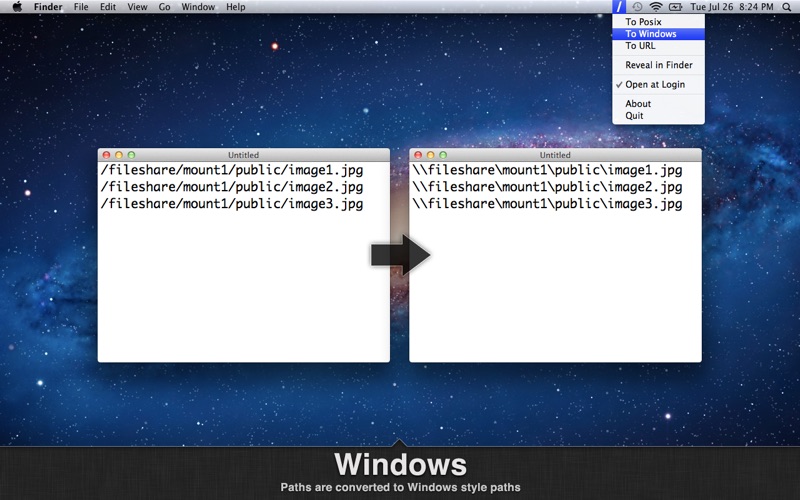Open the About menu entry
The height and width of the screenshot is (500, 800).
(x=638, y=104)
